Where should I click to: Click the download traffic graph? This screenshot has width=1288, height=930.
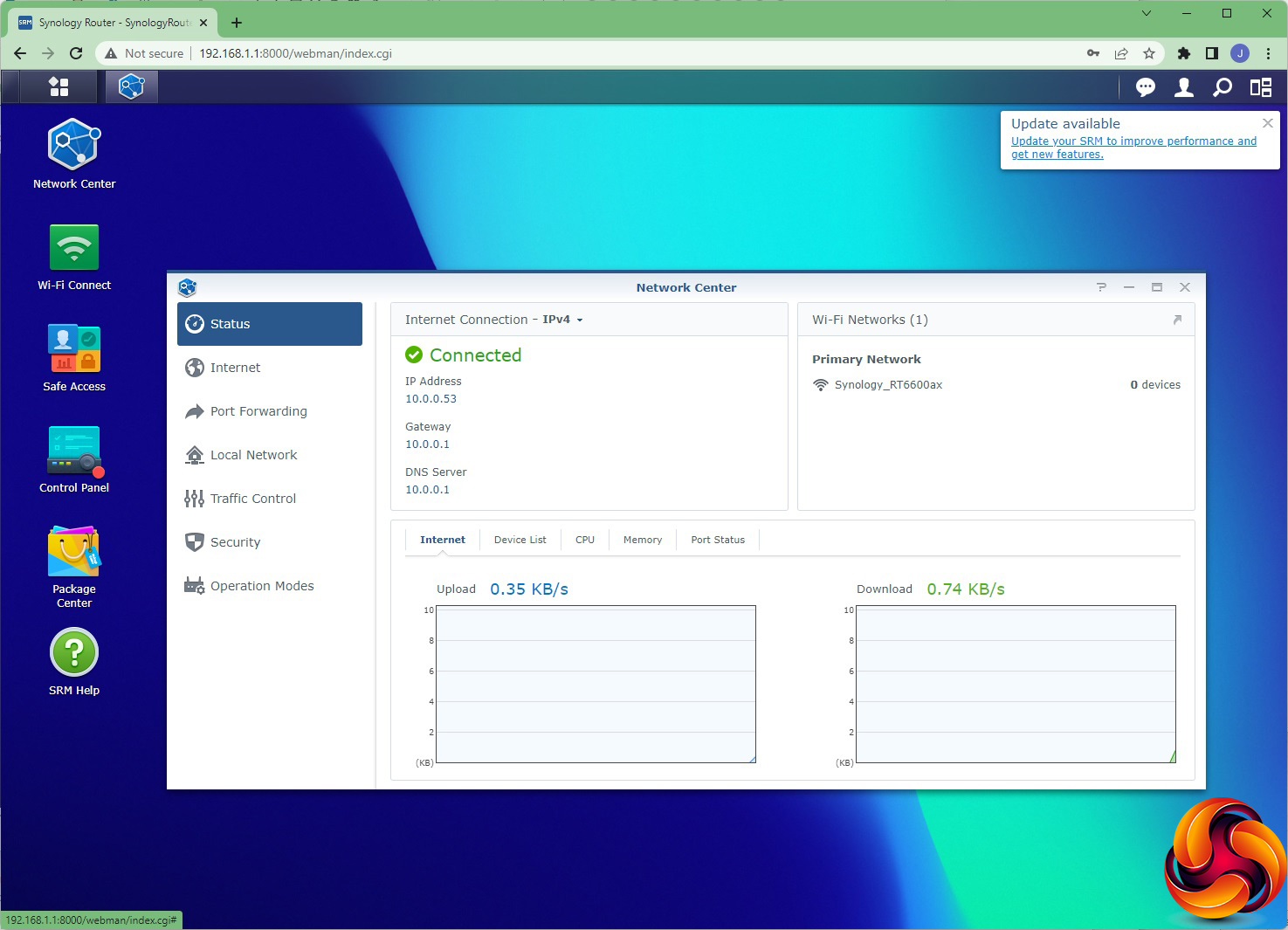[1016, 685]
